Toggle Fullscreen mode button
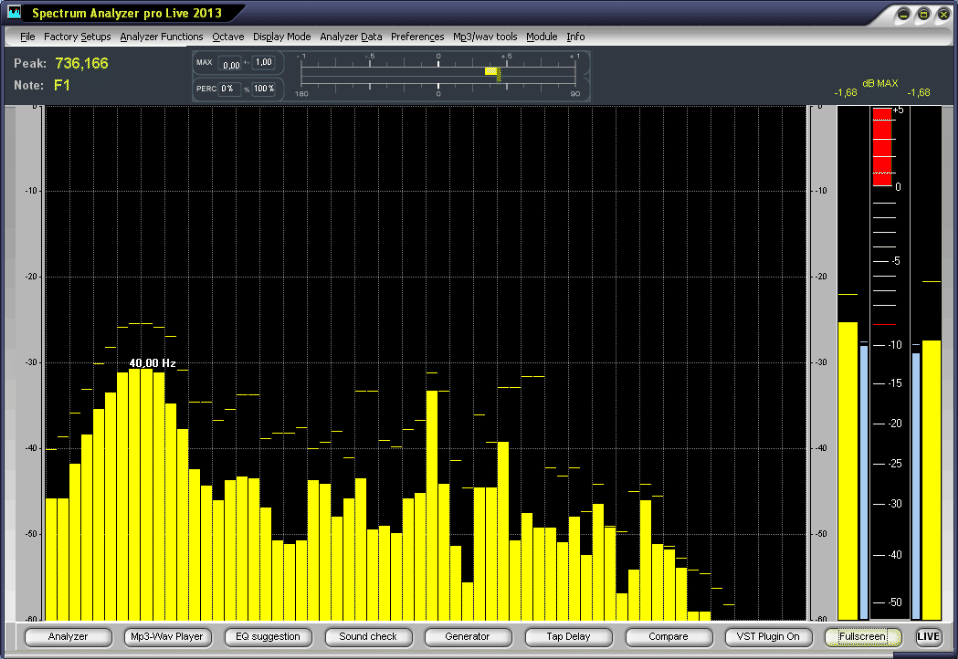Viewport: 958px width, 659px height. click(863, 636)
